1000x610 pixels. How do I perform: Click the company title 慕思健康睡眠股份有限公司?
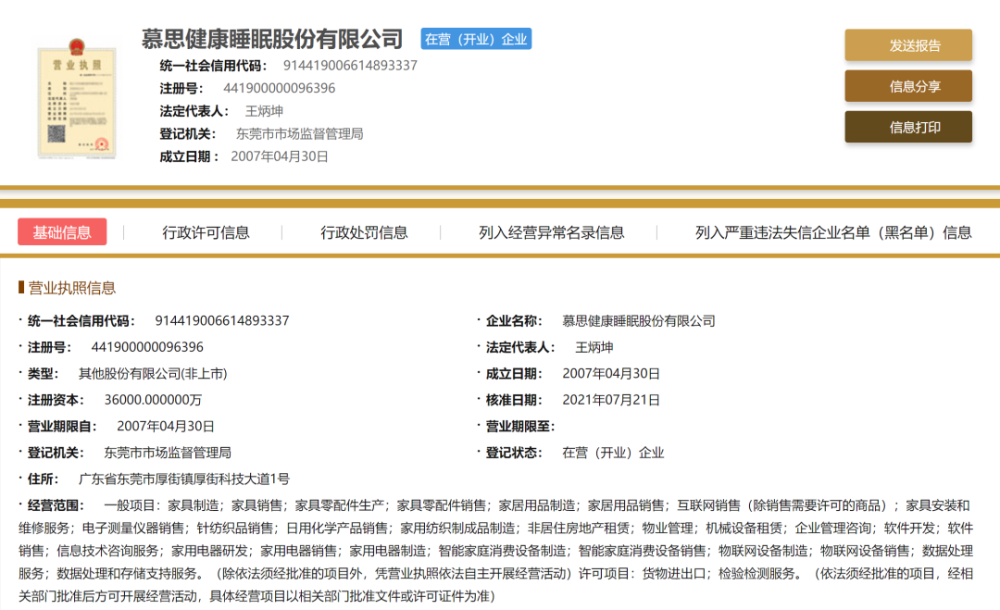pyautogui.click(x=272, y=39)
